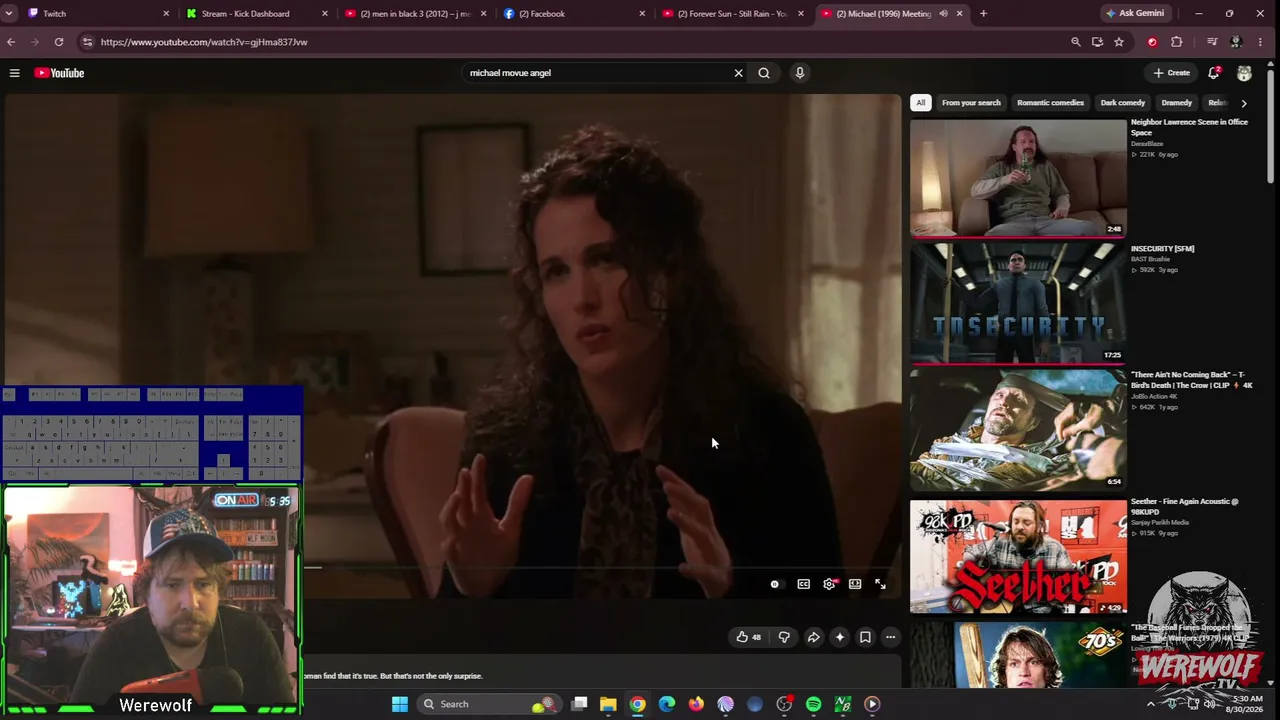
Task: Filter suggestions by Dramedy
Action: tap(1177, 103)
